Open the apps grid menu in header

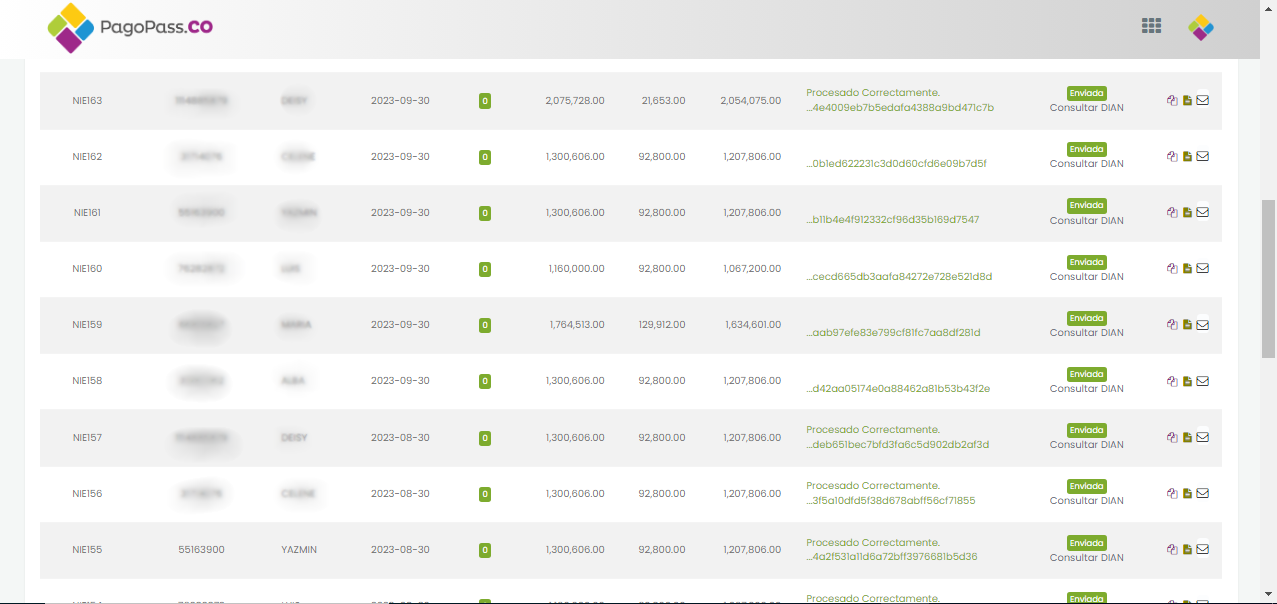[1151, 27]
